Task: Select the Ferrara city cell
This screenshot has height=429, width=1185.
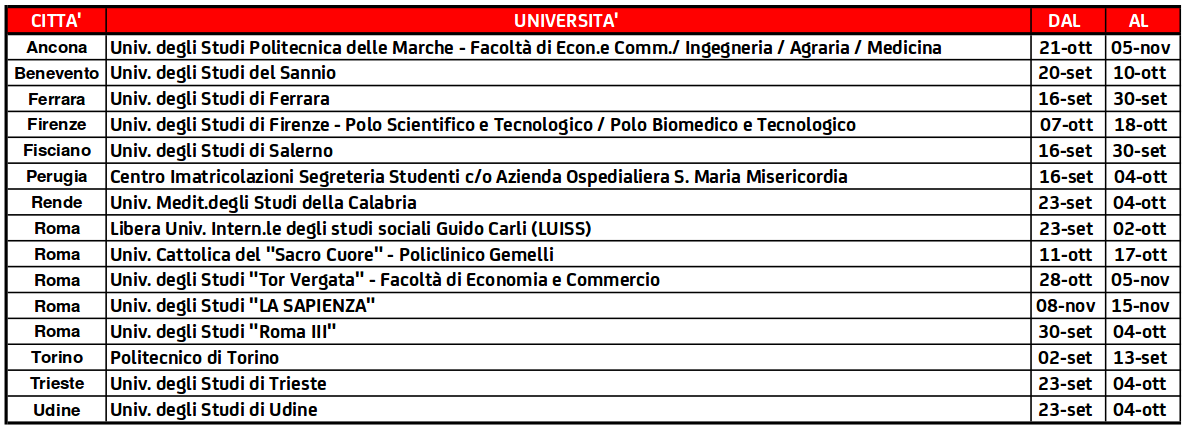Action: coord(56,99)
